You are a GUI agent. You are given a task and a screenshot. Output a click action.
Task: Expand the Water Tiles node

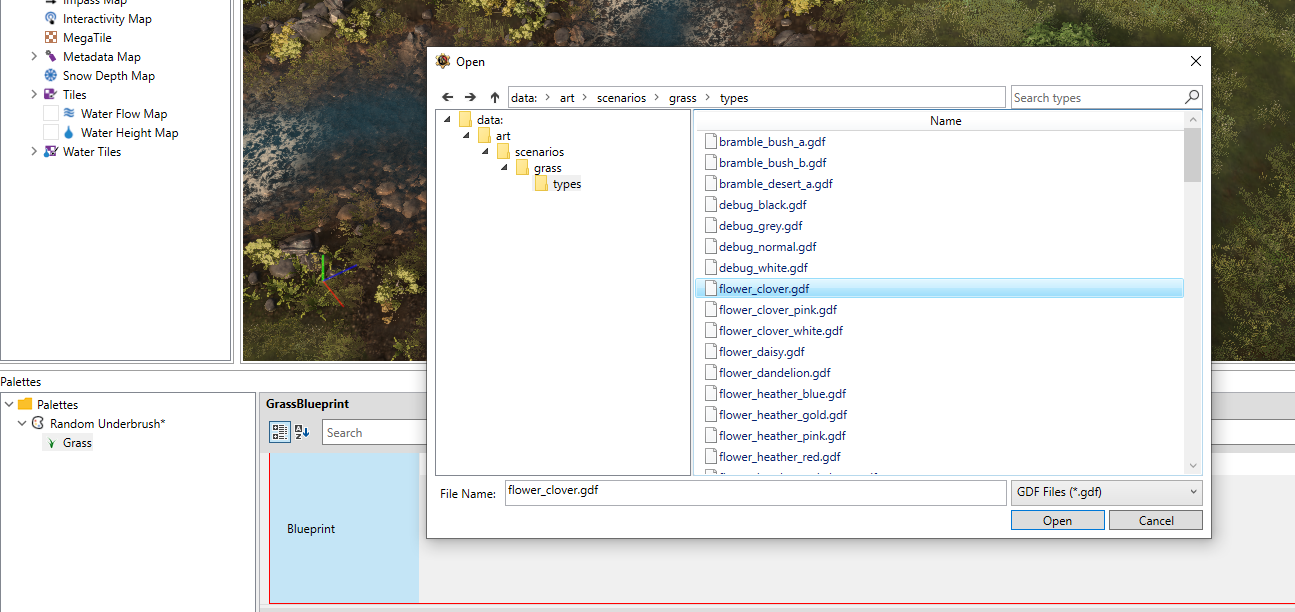34,152
